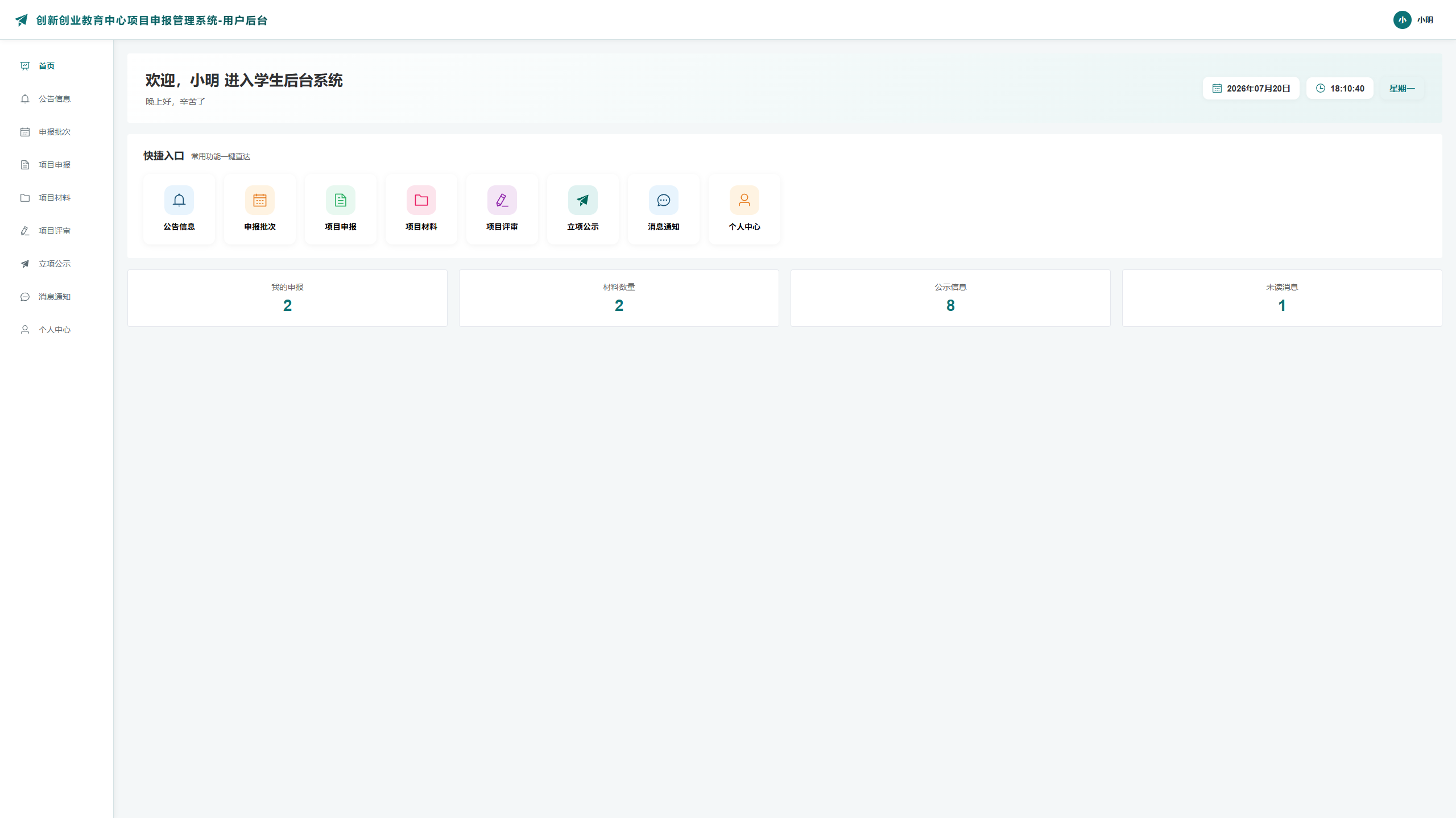The image size is (1456, 818).
Task: Open 公告信息 in the sidebar
Action: coord(56,99)
